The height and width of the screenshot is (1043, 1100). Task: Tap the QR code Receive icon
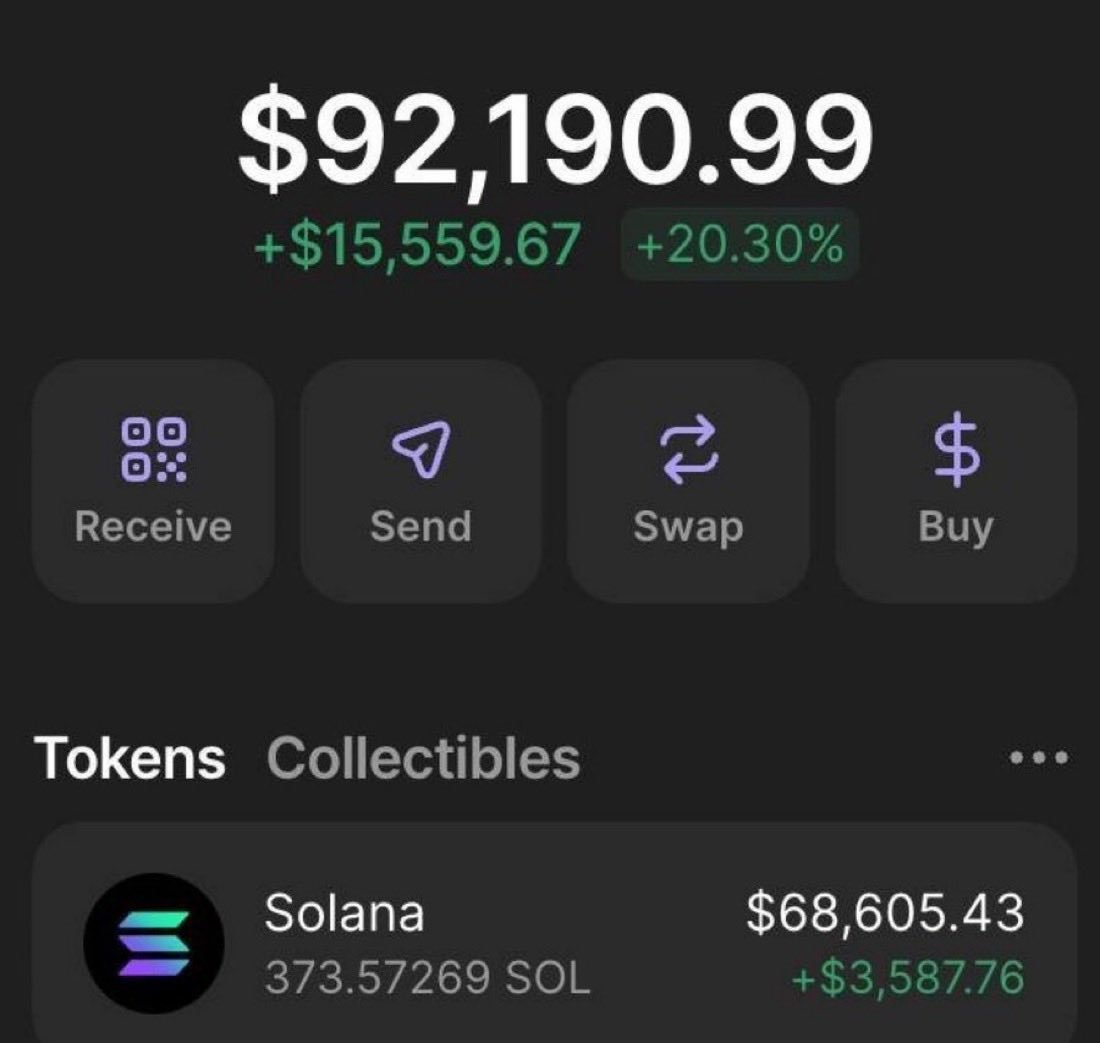coord(154,450)
